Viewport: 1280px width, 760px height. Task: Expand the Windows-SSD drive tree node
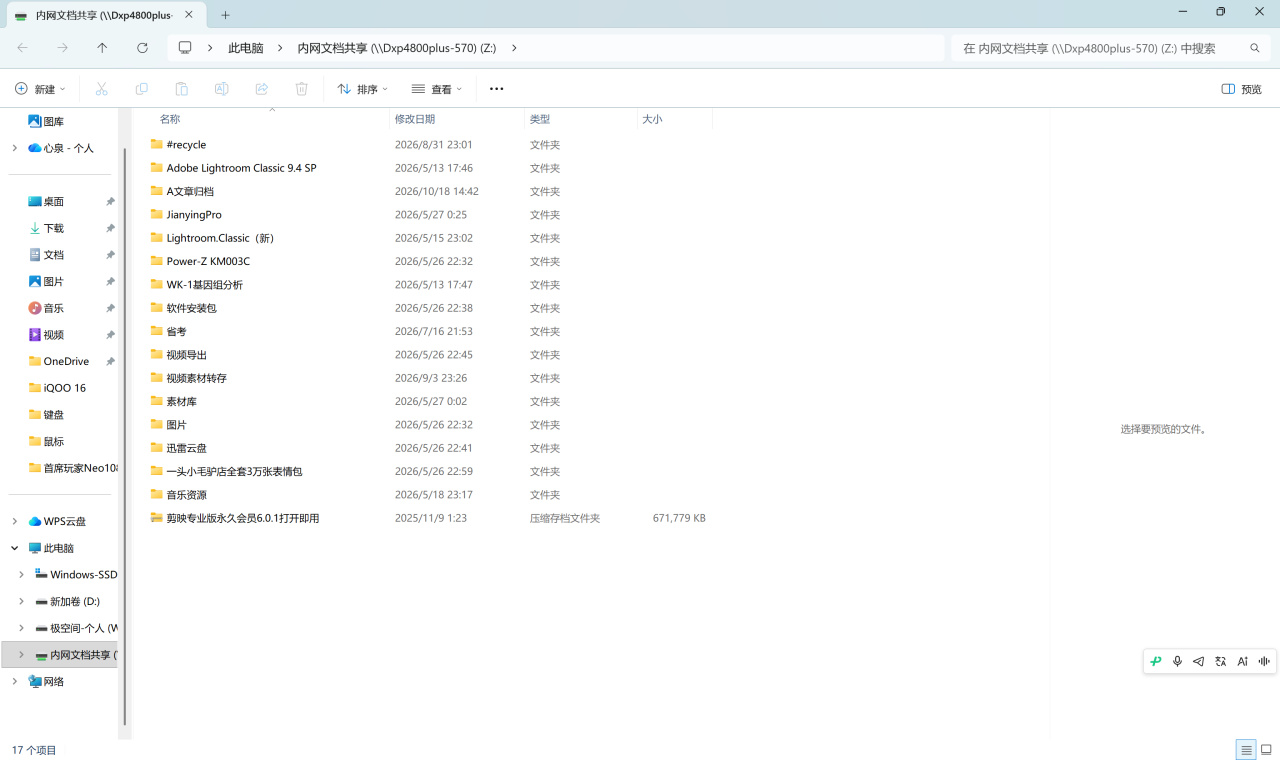point(21,575)
